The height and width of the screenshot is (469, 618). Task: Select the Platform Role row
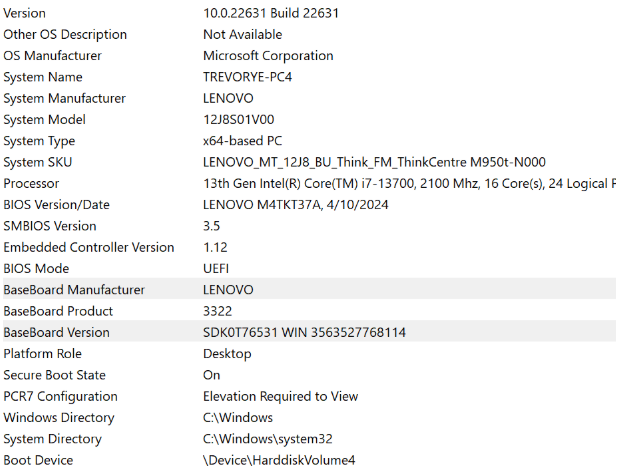41,354
